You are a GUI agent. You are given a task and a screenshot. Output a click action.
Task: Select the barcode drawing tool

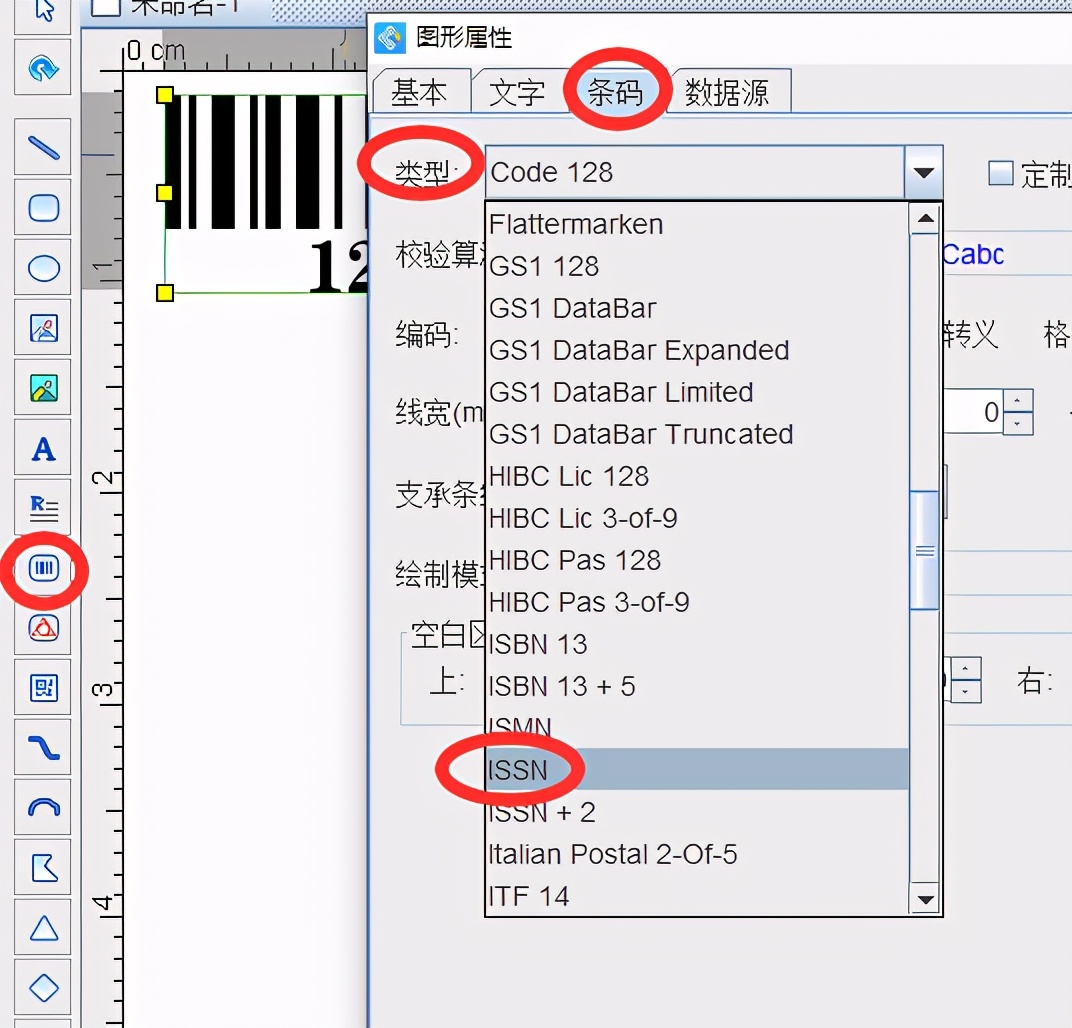43,568
